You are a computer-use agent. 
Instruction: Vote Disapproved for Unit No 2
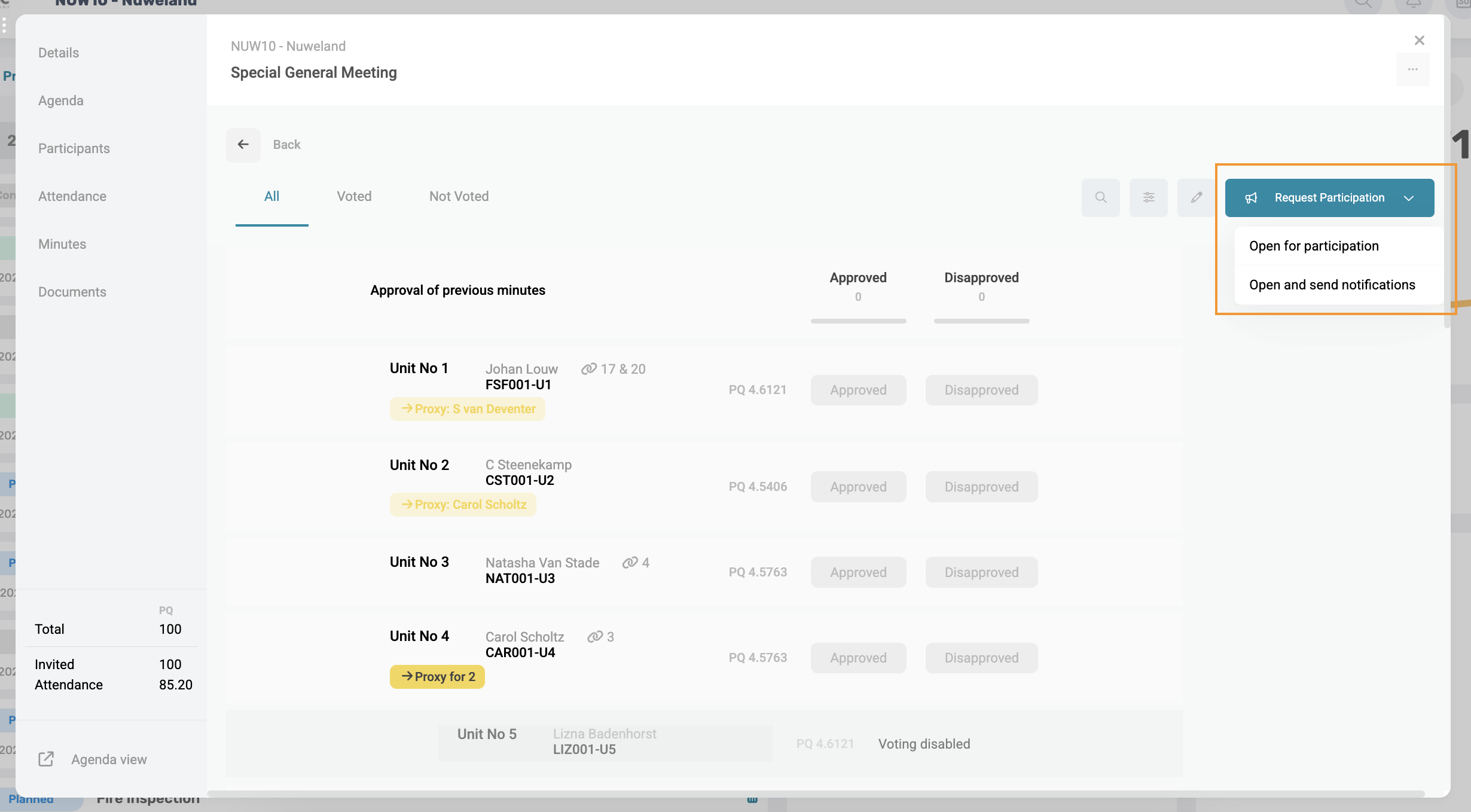[x=981, y=487]
